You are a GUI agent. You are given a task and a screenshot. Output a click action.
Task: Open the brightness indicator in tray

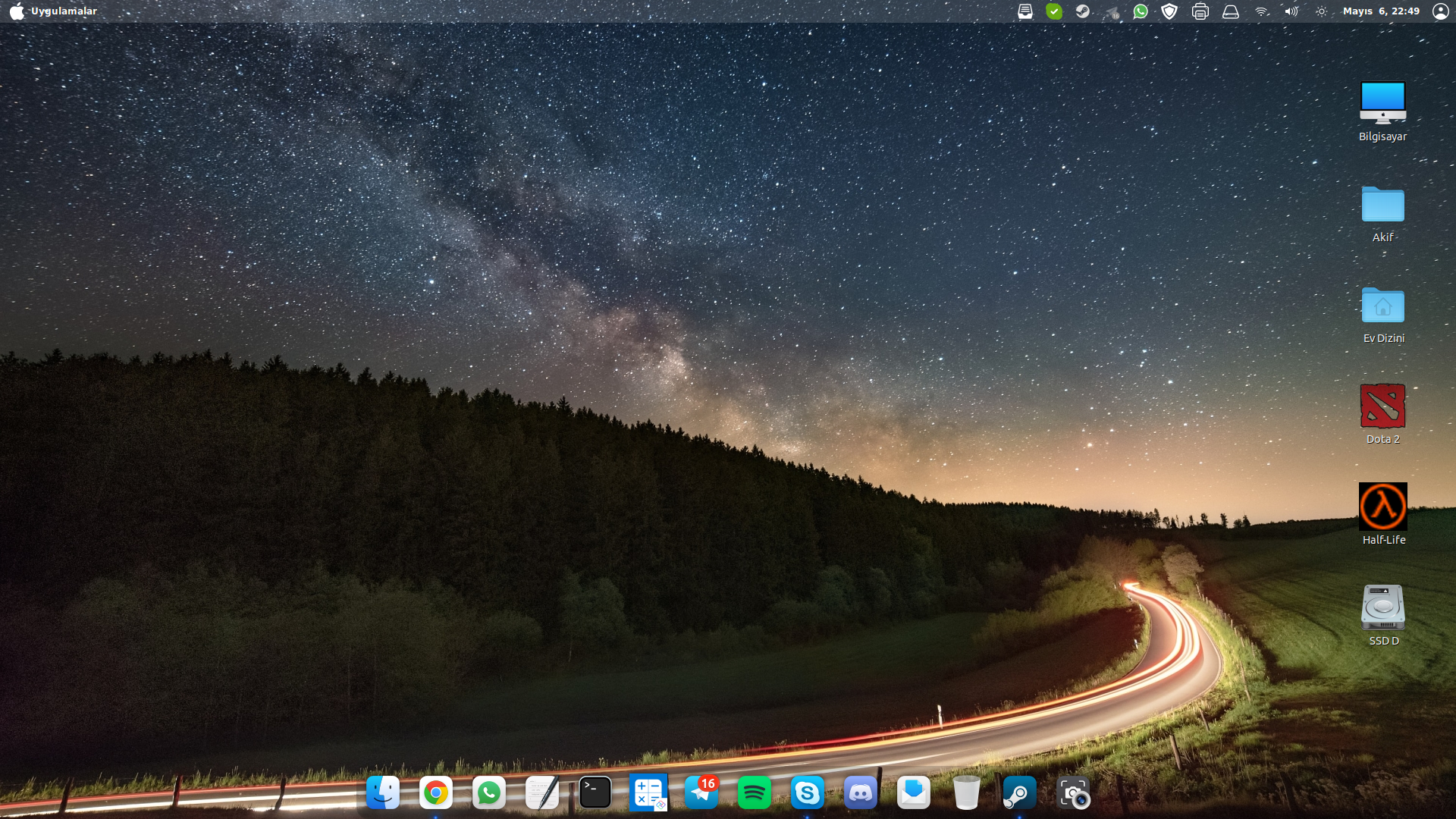1322,11
